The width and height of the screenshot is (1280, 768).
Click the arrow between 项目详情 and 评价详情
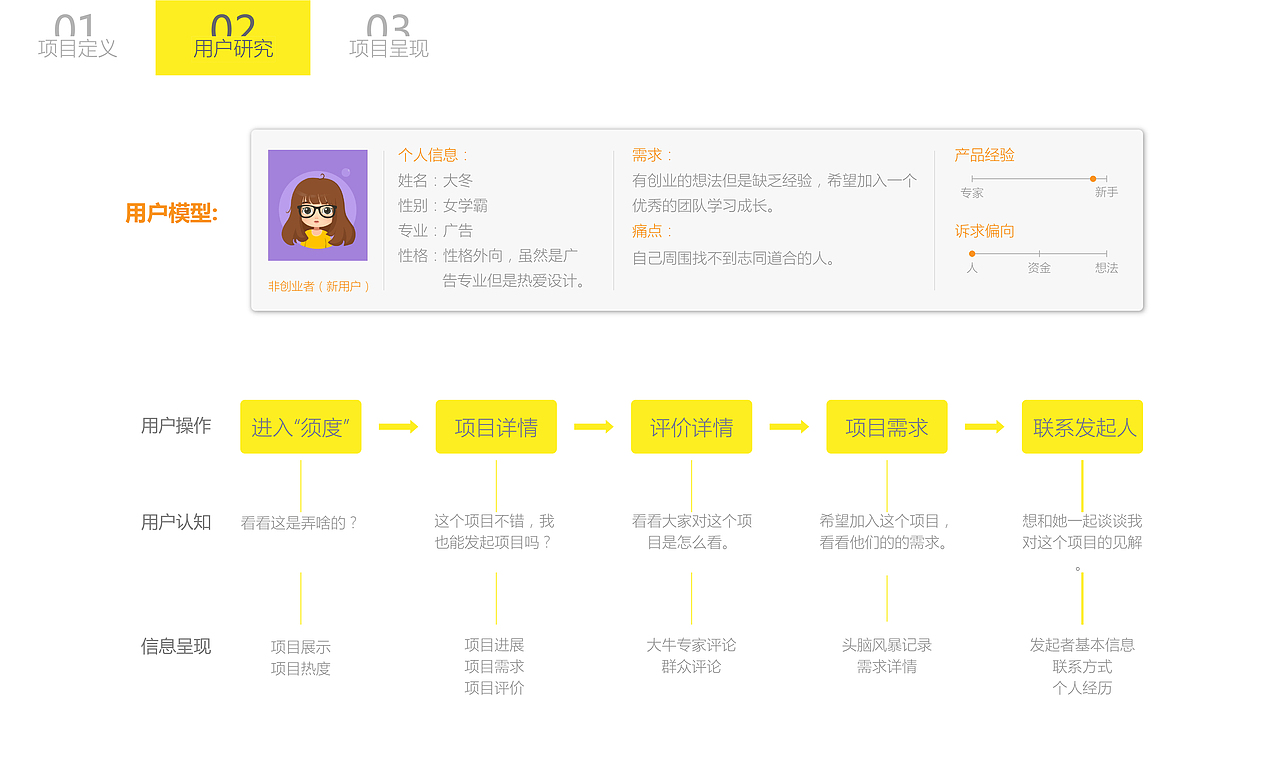tap(594, 427)
